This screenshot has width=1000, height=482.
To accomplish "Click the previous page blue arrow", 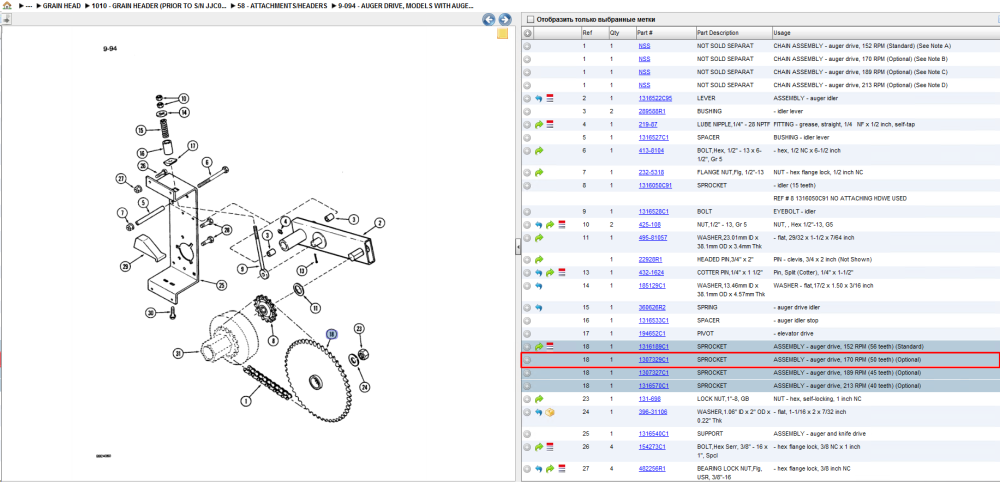I will [489, 19].
